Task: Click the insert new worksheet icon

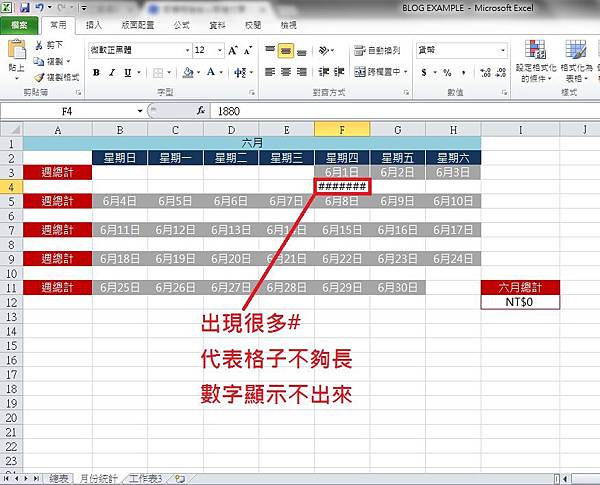Action: pyautogui.click(x=180, y=478)
